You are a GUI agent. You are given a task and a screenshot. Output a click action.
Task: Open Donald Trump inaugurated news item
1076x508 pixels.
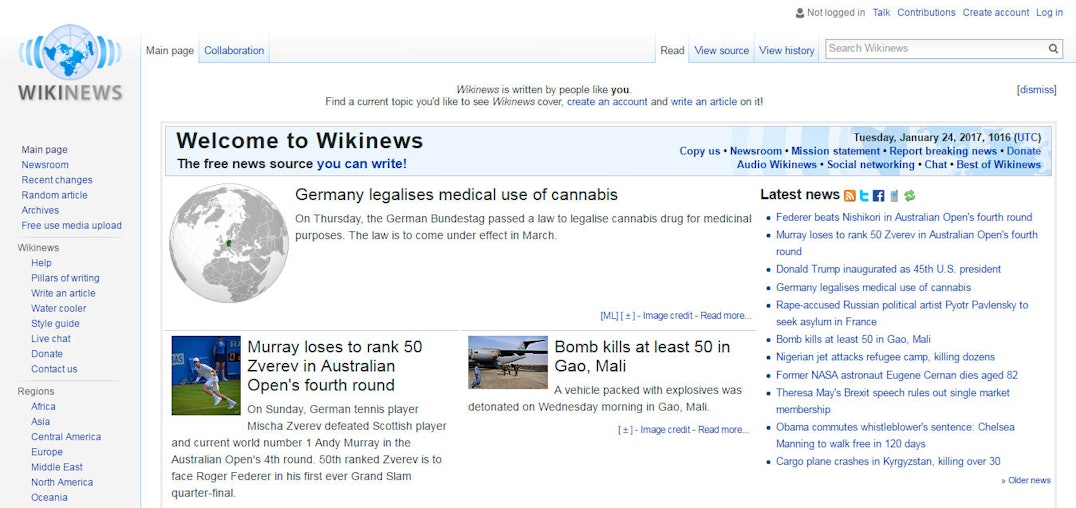tap(888, 269)
